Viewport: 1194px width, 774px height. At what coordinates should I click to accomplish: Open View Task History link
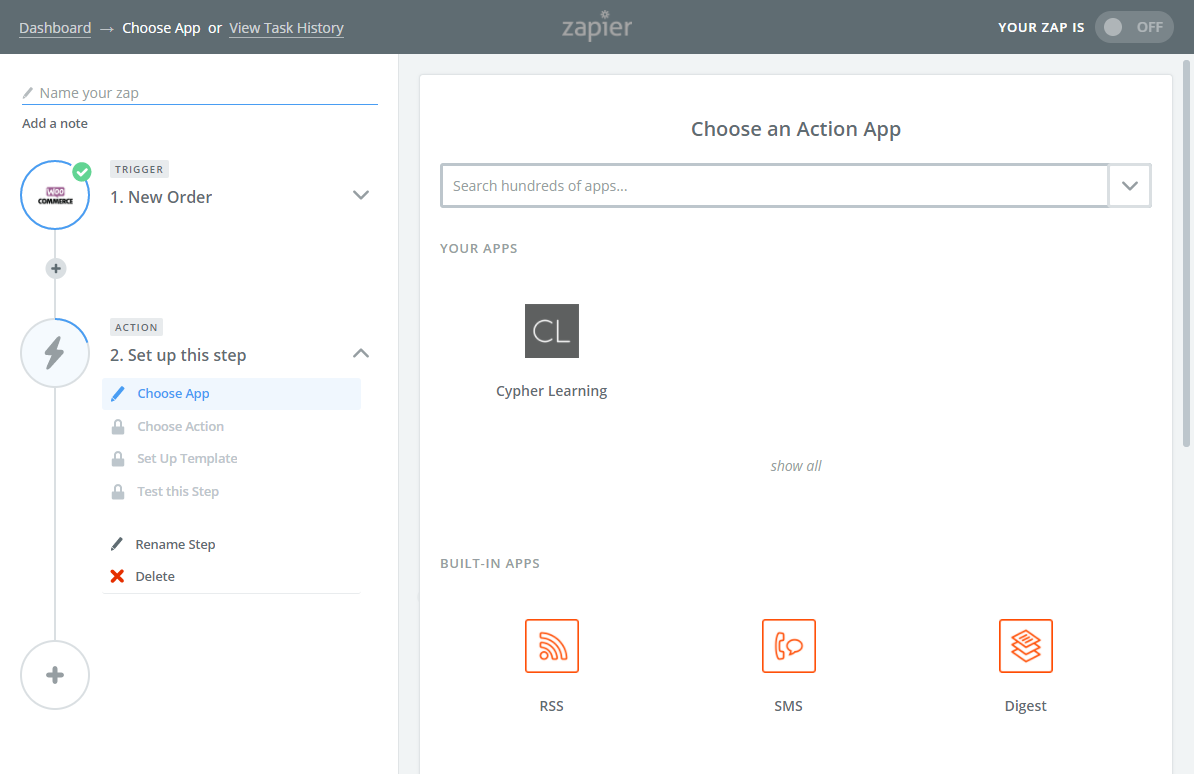pos(286,28)
